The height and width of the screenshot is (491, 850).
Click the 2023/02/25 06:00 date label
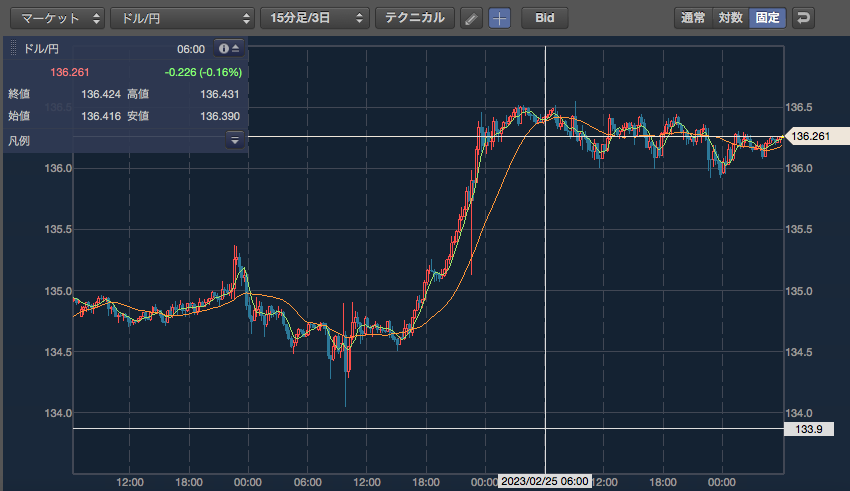pyautogui.click(x=544, y=481)
